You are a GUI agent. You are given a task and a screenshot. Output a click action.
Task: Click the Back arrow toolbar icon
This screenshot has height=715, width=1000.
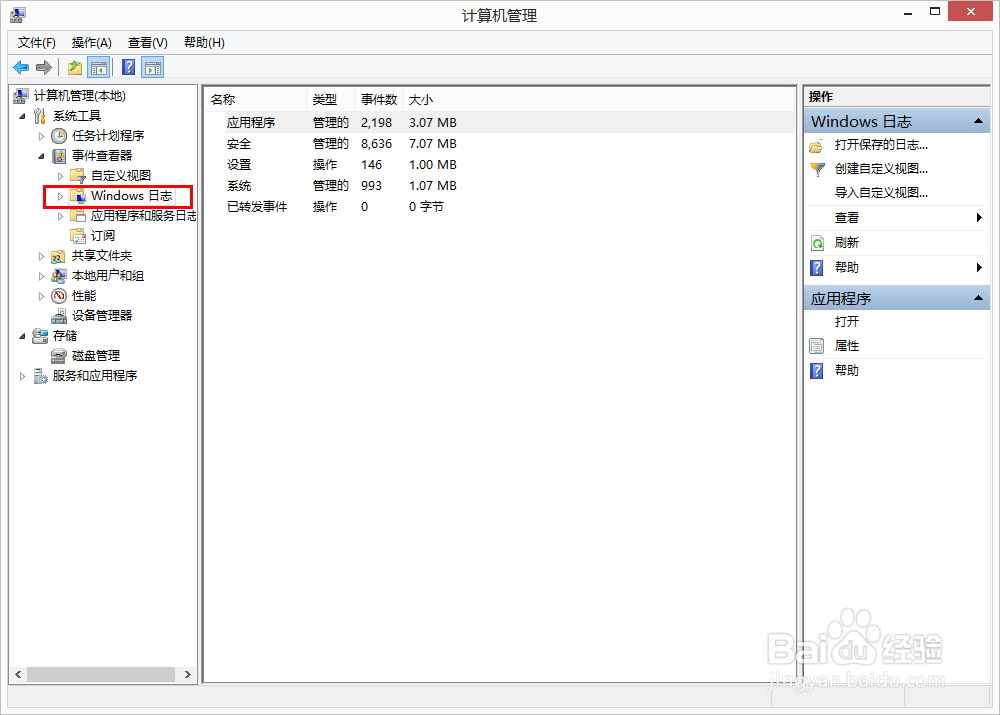click(21, 67)
